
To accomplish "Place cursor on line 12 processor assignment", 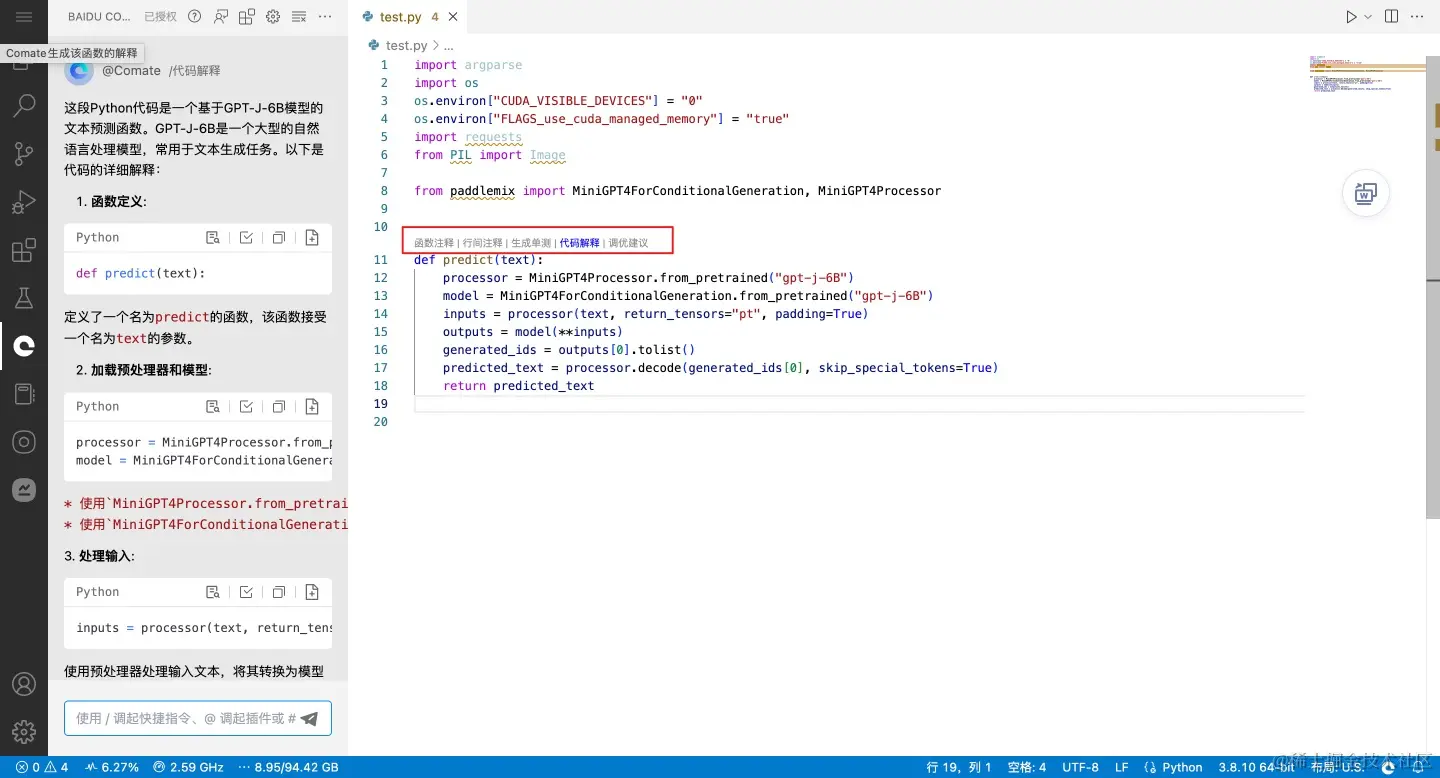I will click(648, 278).
